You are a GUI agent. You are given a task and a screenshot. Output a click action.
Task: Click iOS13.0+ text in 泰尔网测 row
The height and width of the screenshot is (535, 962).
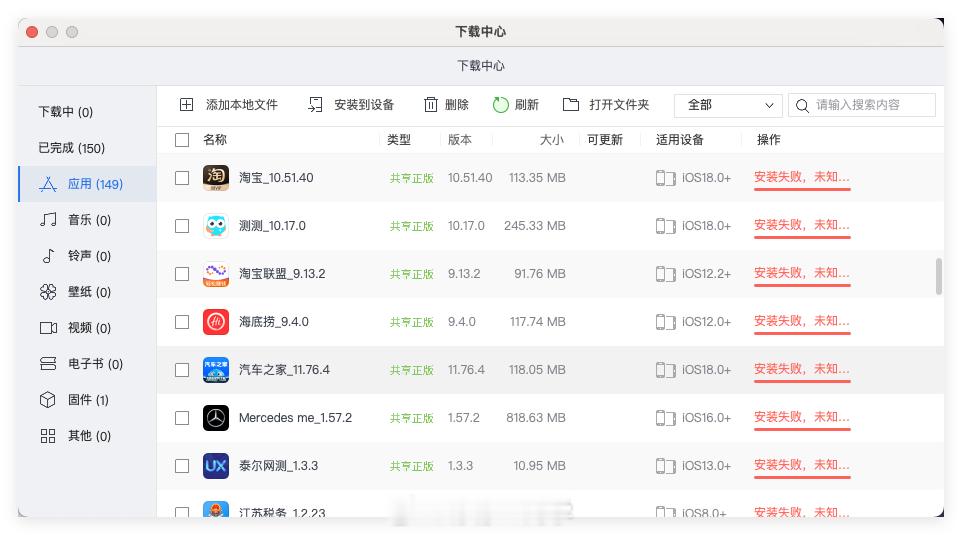pos(706,466)
